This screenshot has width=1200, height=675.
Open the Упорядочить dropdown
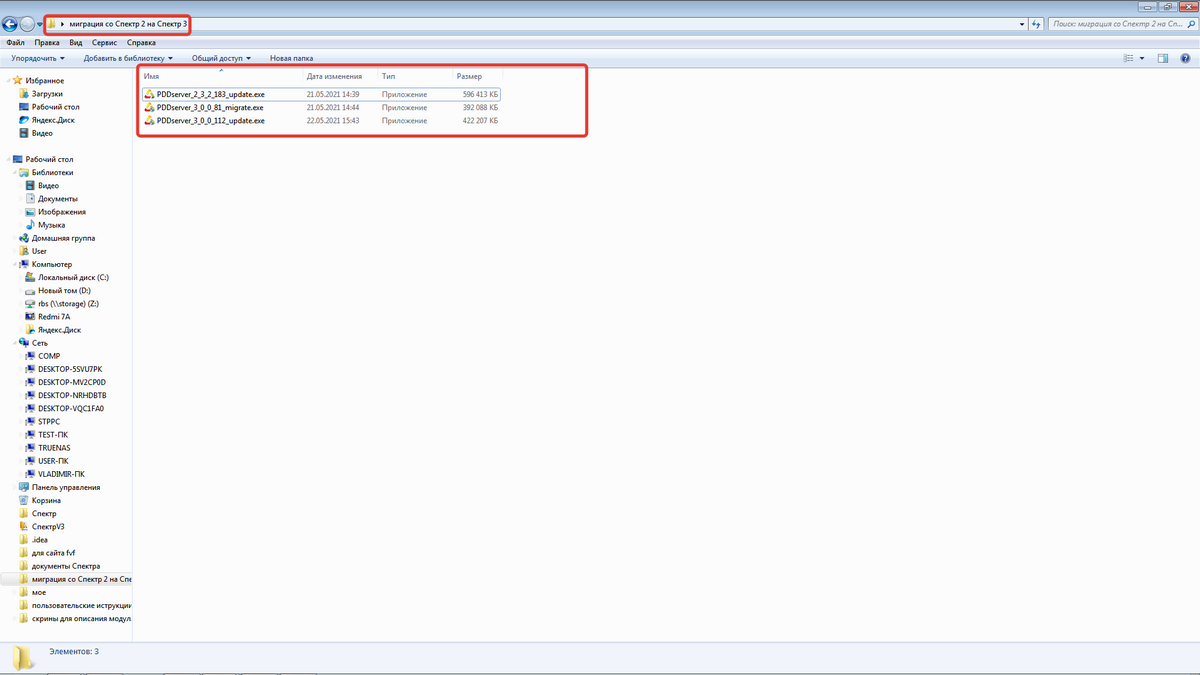click(36, 58)
